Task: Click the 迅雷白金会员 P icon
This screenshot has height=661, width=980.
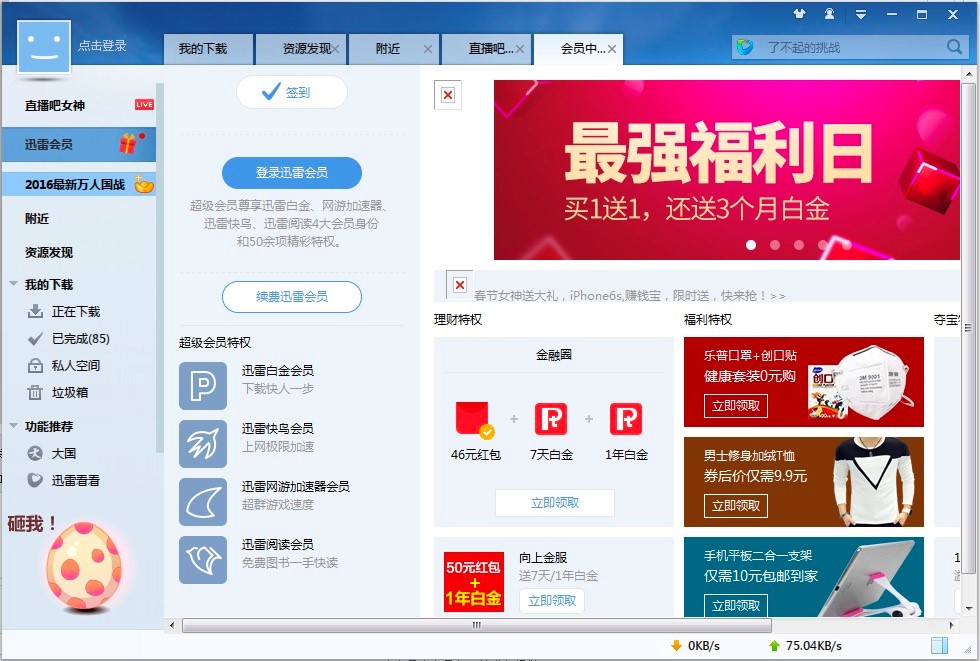Action: [x=203, y=386]
